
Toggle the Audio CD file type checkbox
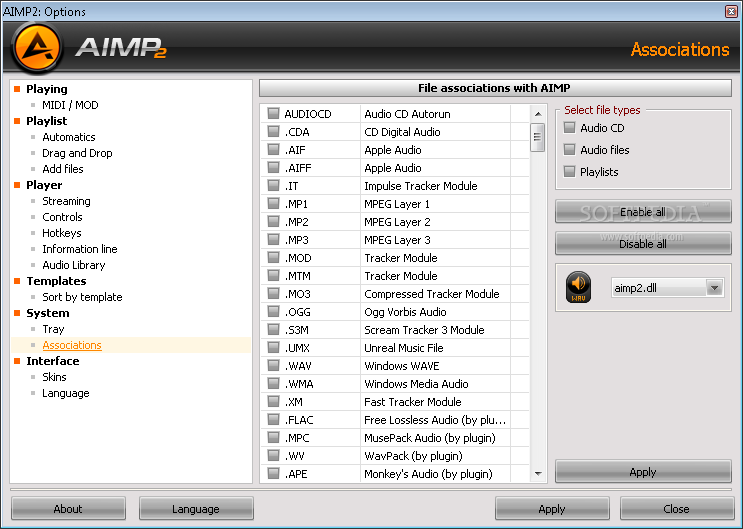[570, 128]
